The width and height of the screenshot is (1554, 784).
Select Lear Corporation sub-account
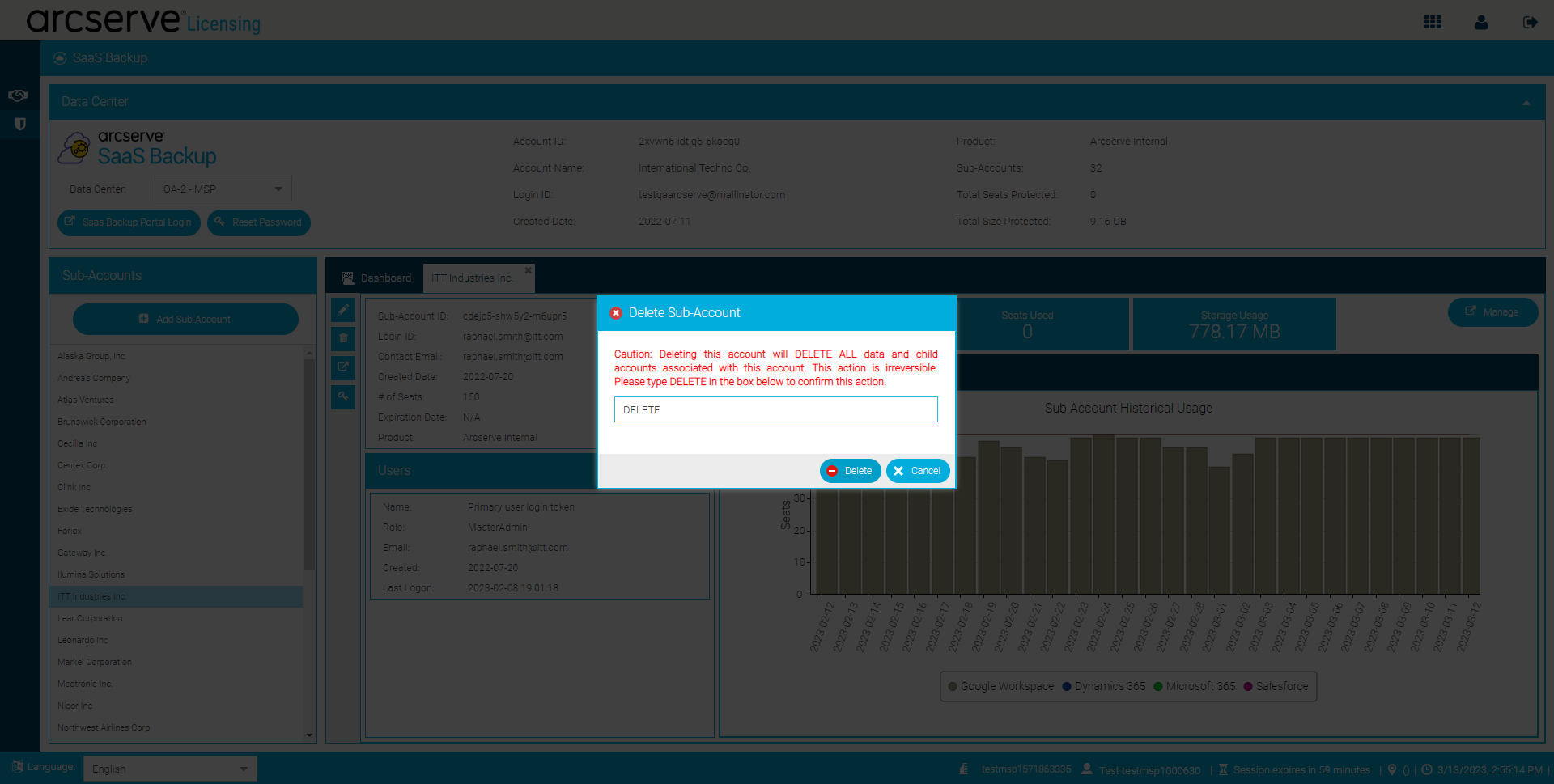tap(176, 618)
